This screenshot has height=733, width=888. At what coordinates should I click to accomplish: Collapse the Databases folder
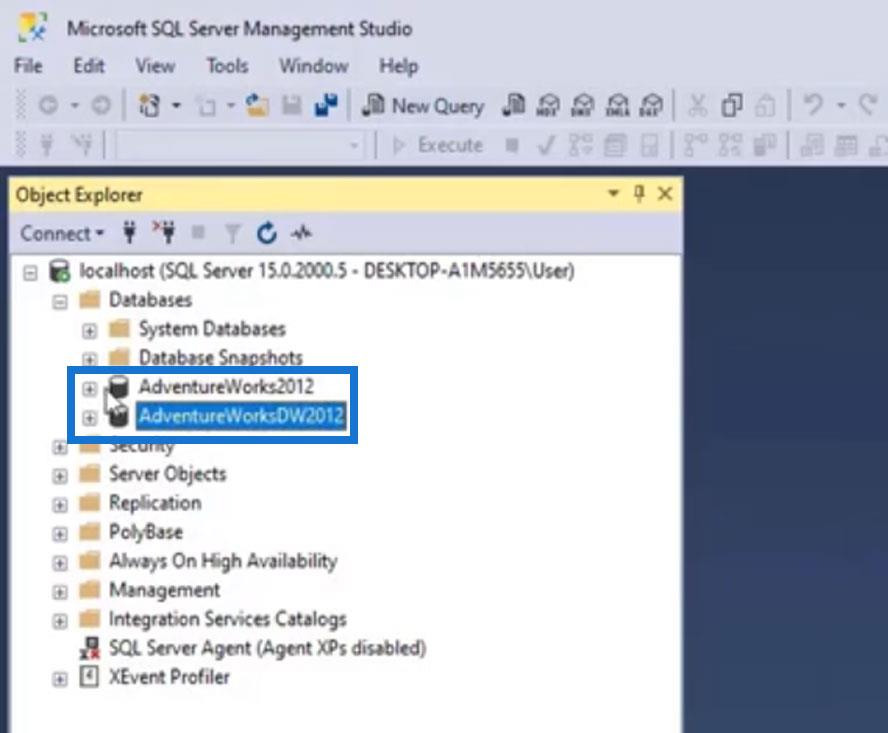click(59, 302)
